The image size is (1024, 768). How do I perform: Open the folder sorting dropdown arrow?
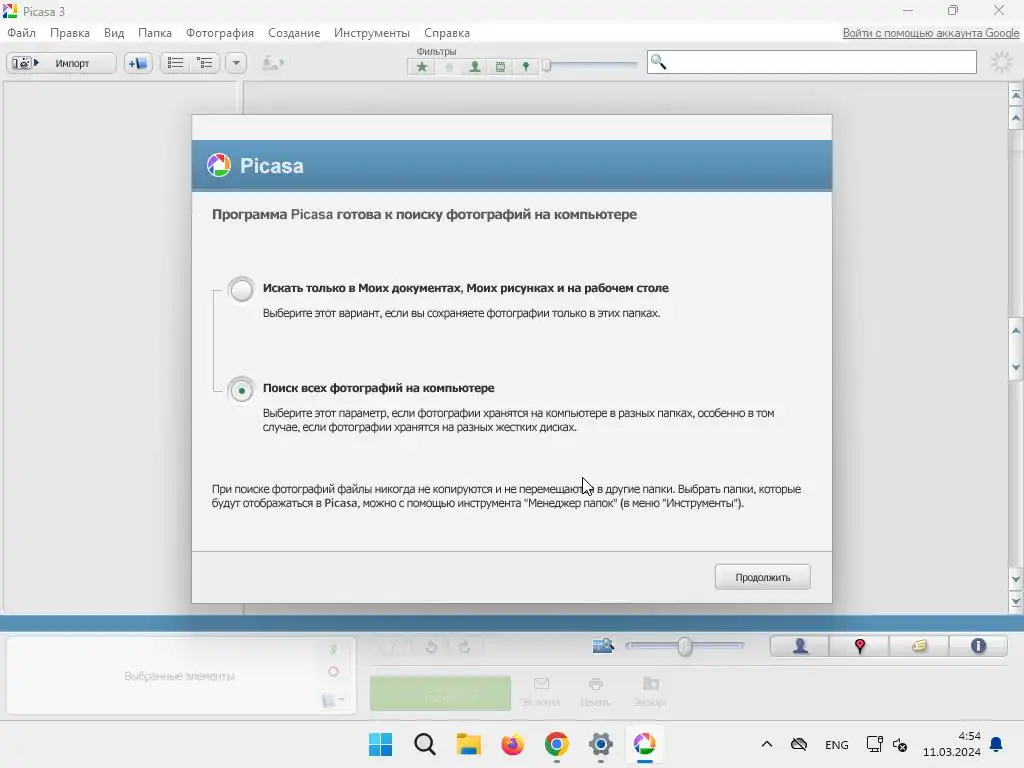point(236,63)
